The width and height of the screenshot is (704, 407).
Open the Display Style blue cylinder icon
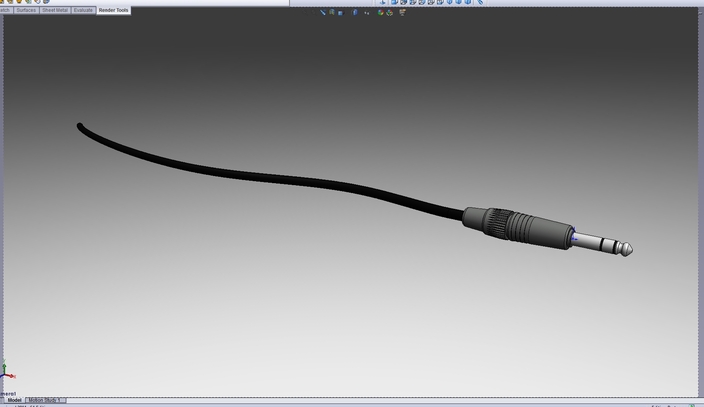pos(355,13)
